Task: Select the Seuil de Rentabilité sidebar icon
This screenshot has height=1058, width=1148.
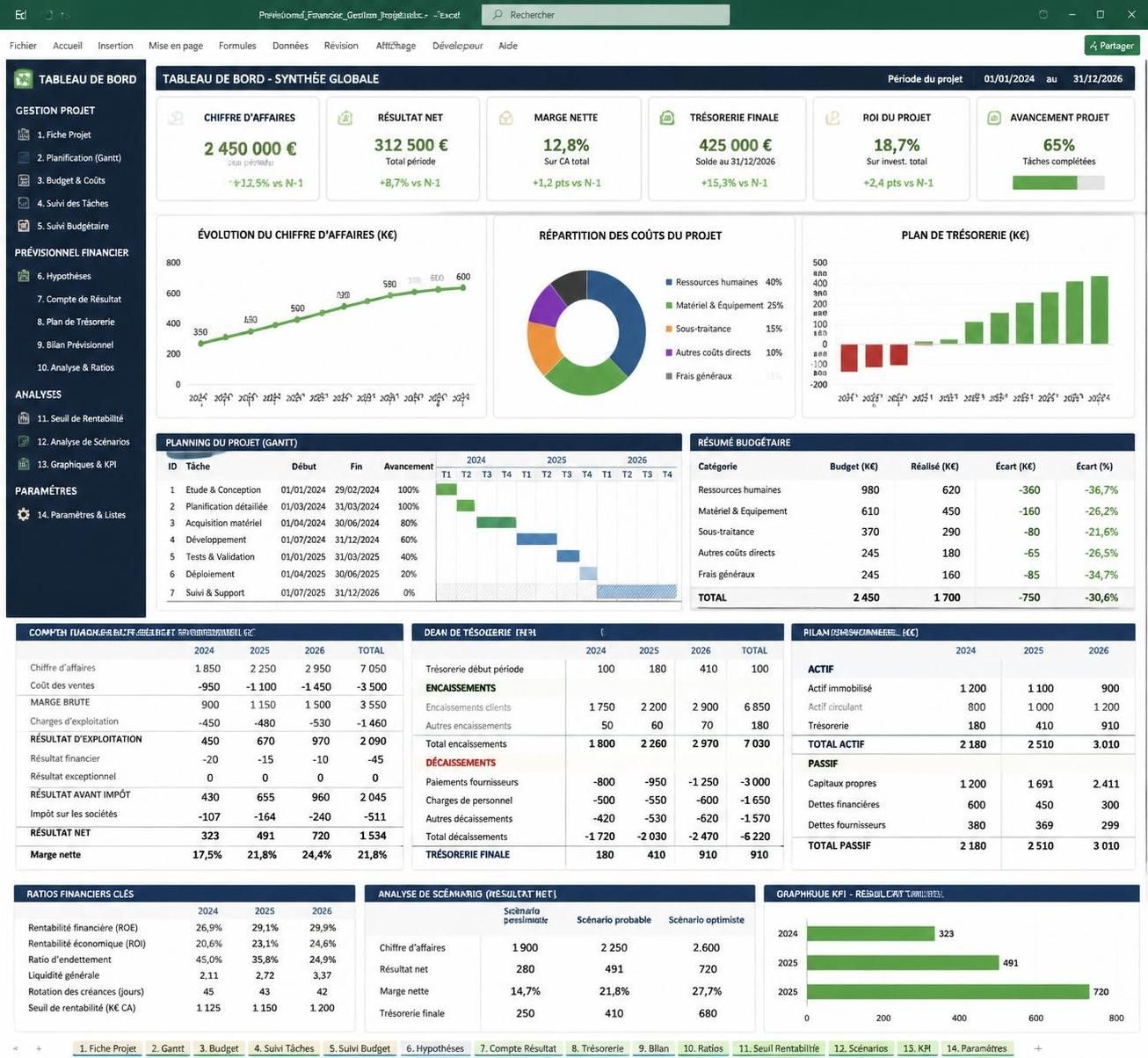Action: click(x=24, y=418)
